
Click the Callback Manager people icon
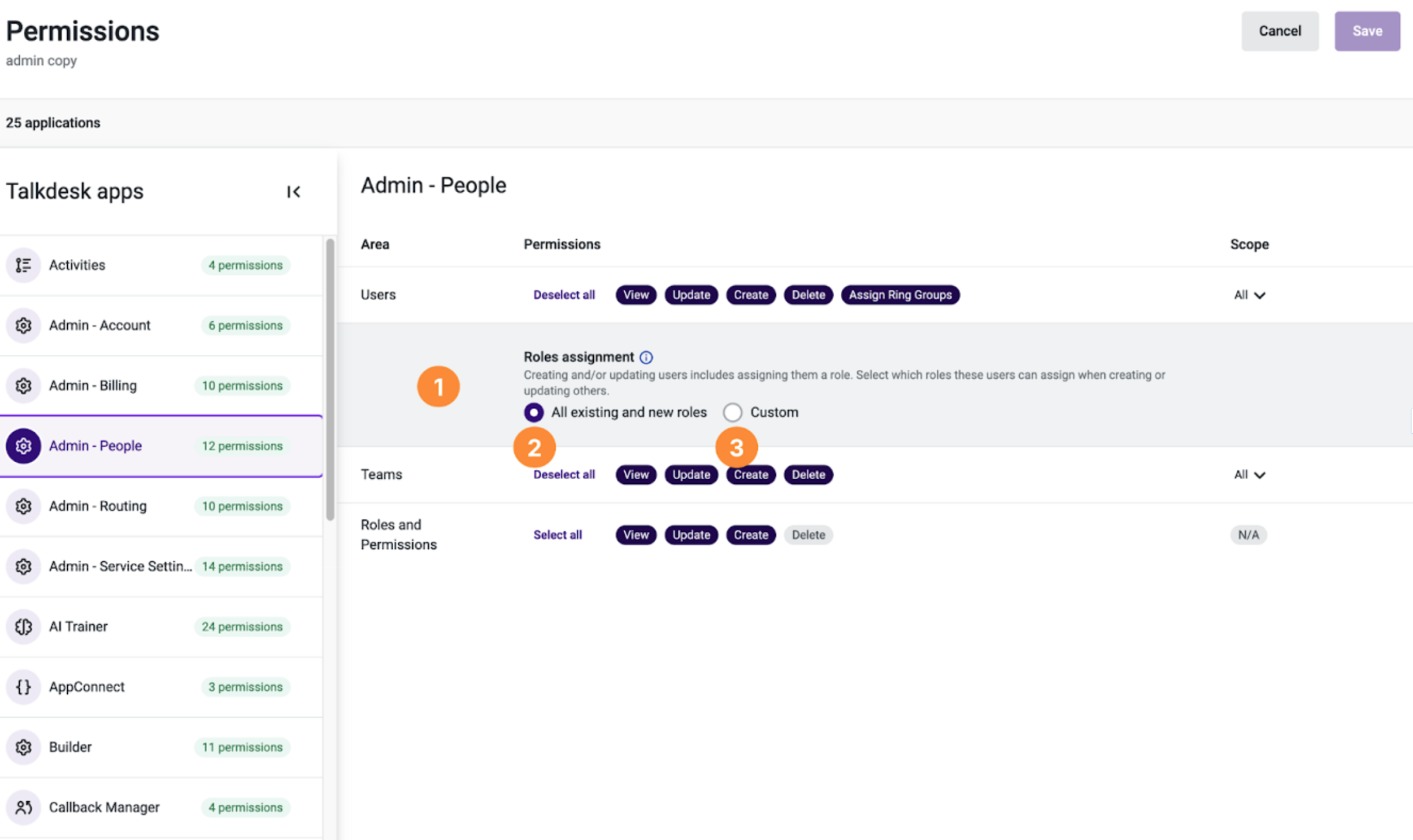(x=24, y=807)
